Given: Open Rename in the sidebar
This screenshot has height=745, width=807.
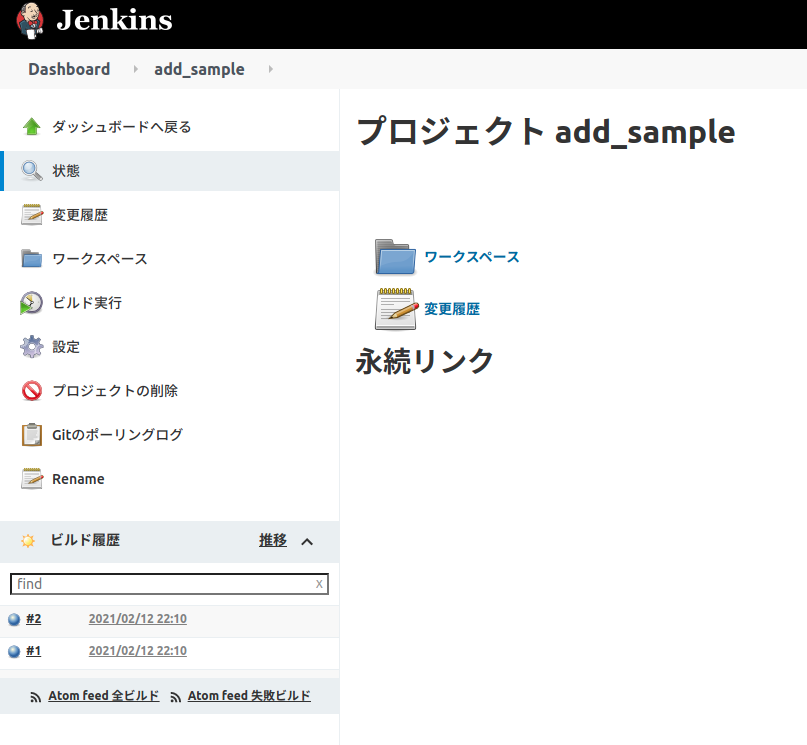Looking at the screenshot, I should 78,479.
